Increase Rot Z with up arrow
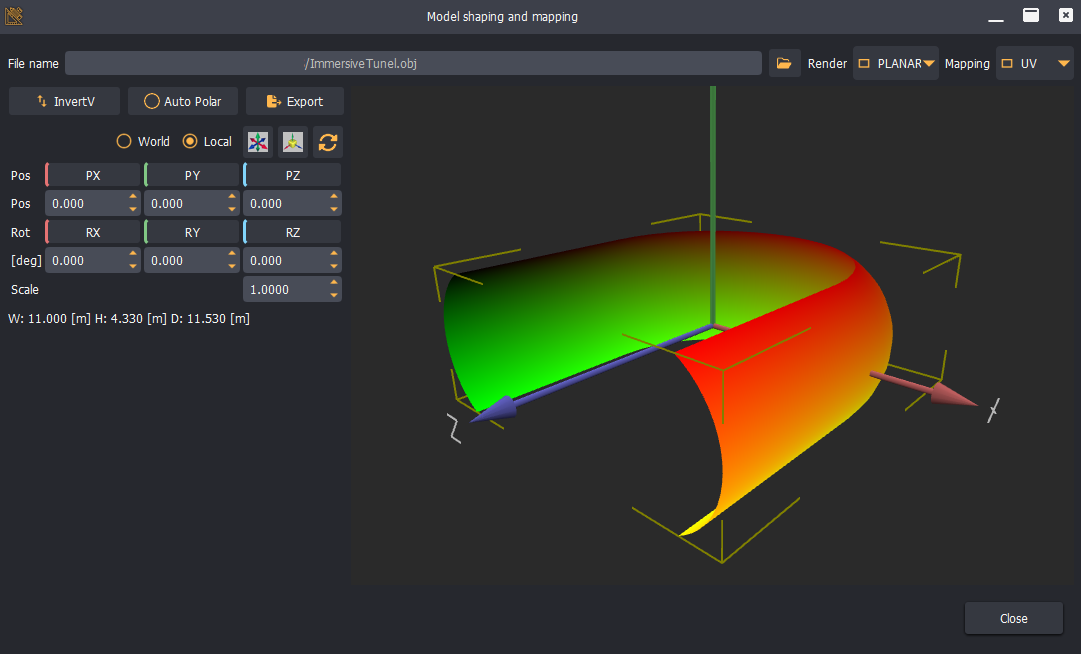1081x654 pixels. coord(334,254)
